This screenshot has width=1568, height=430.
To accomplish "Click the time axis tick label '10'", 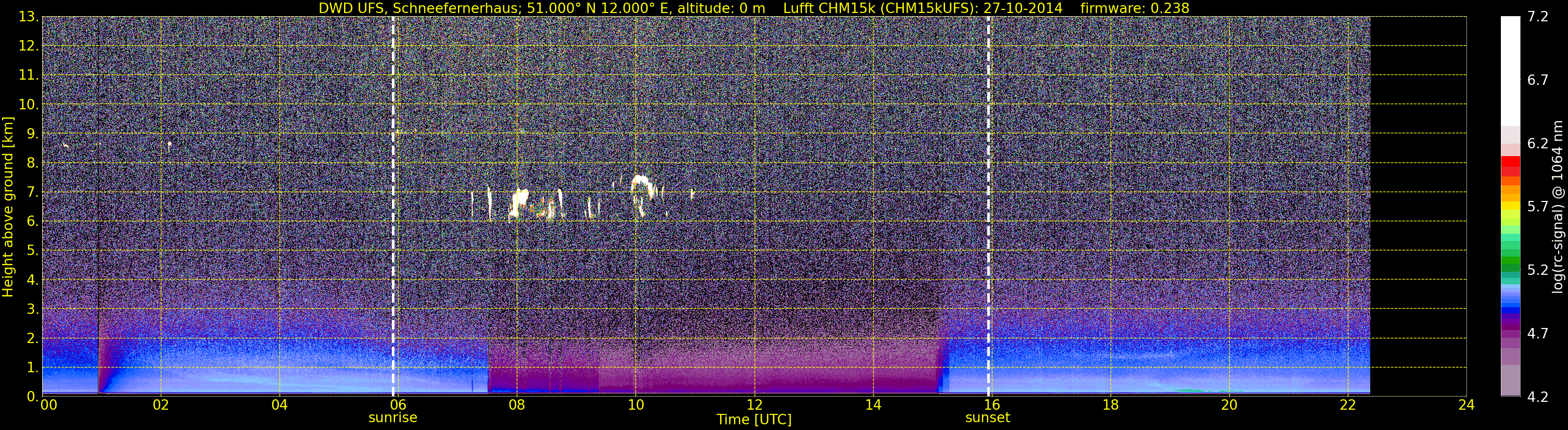I will 635,405.
